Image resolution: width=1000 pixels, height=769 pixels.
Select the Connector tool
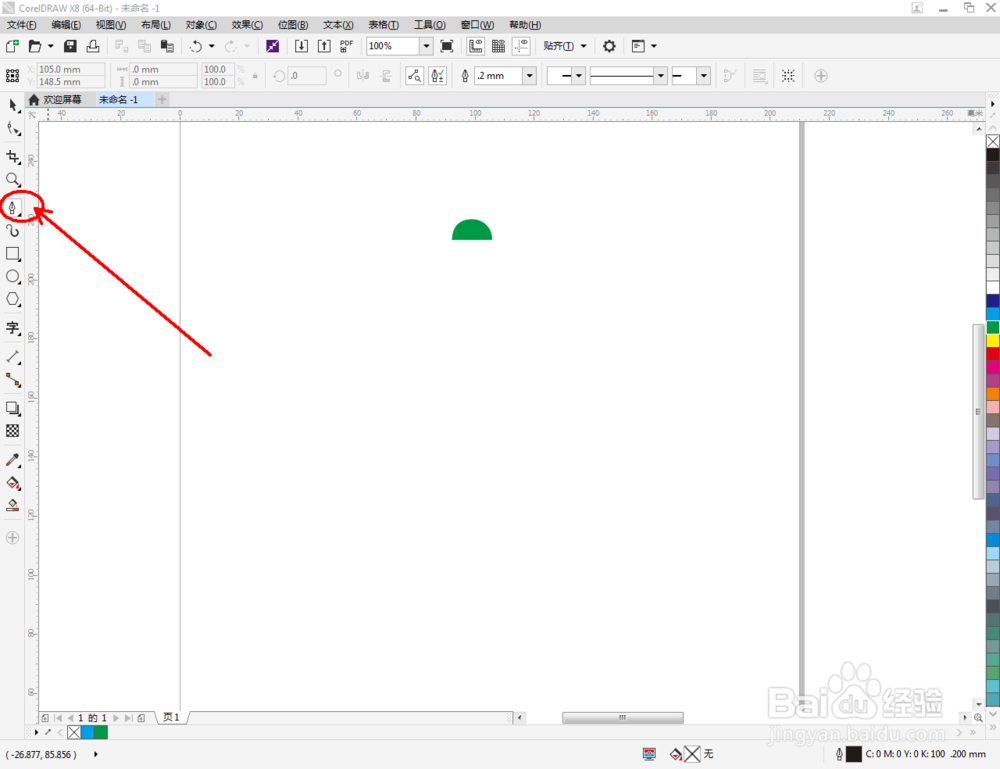pos(13,380)
